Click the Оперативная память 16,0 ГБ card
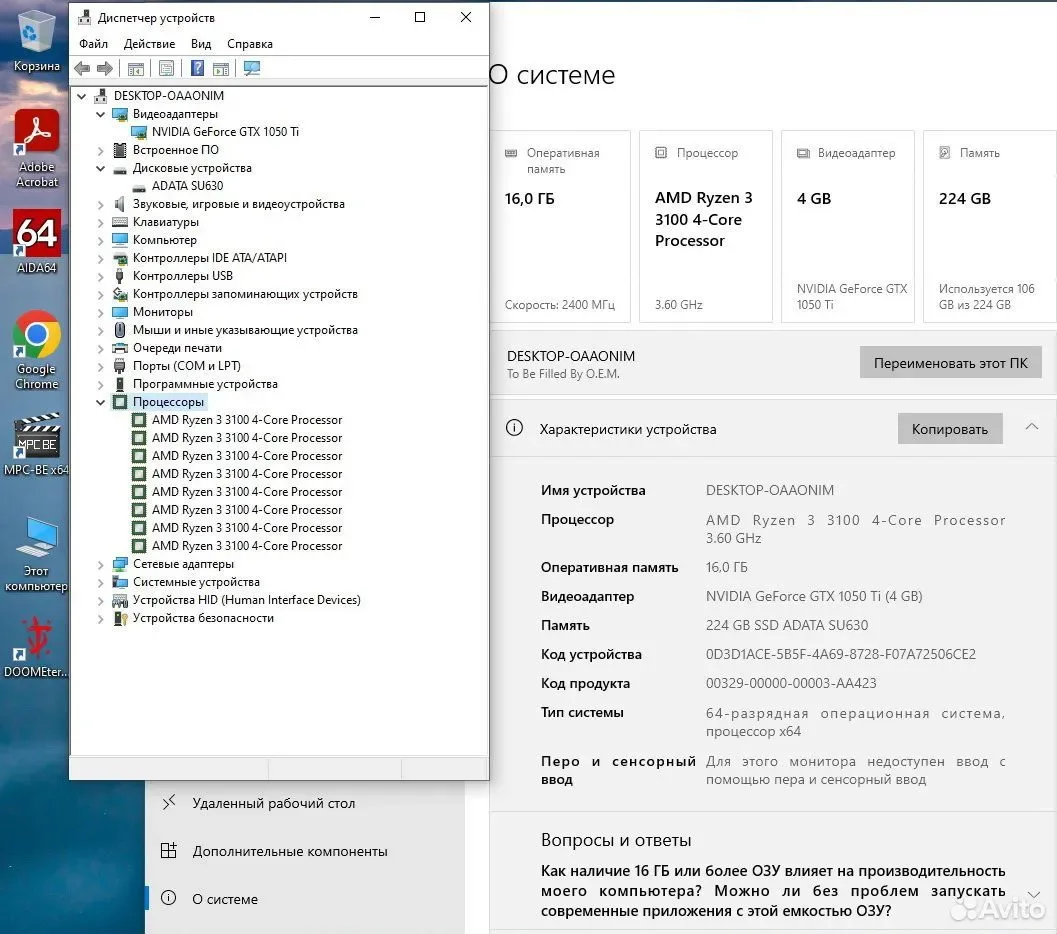This screenshot has width=1057, height=934. [560, 226]
